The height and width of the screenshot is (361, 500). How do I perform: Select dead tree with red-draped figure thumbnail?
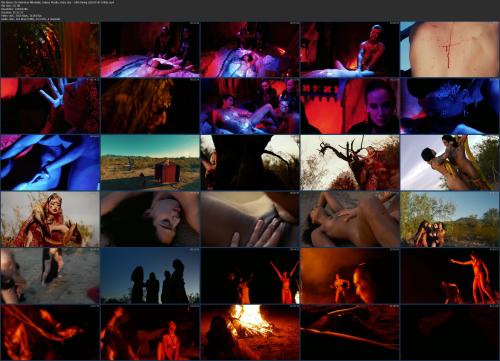click(350, 163)
